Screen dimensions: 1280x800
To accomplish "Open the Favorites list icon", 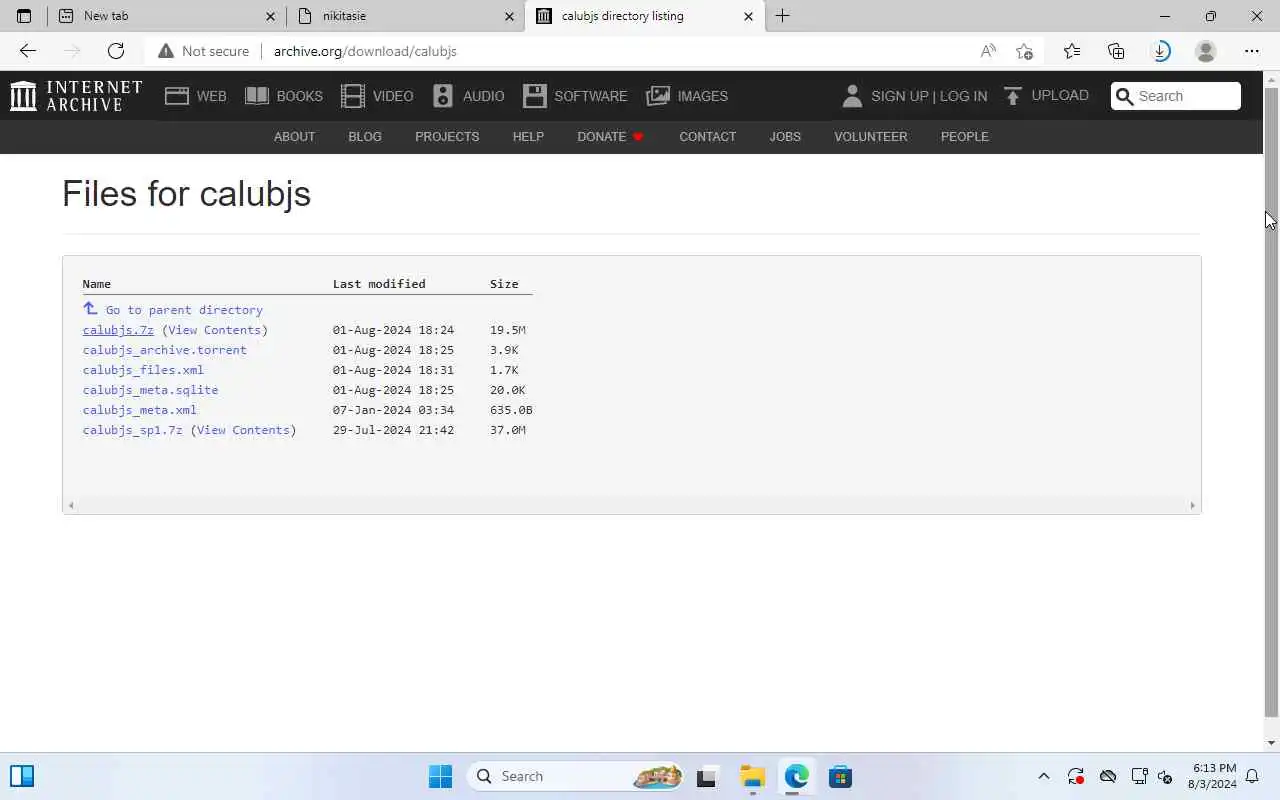I will pos(1072,51).
